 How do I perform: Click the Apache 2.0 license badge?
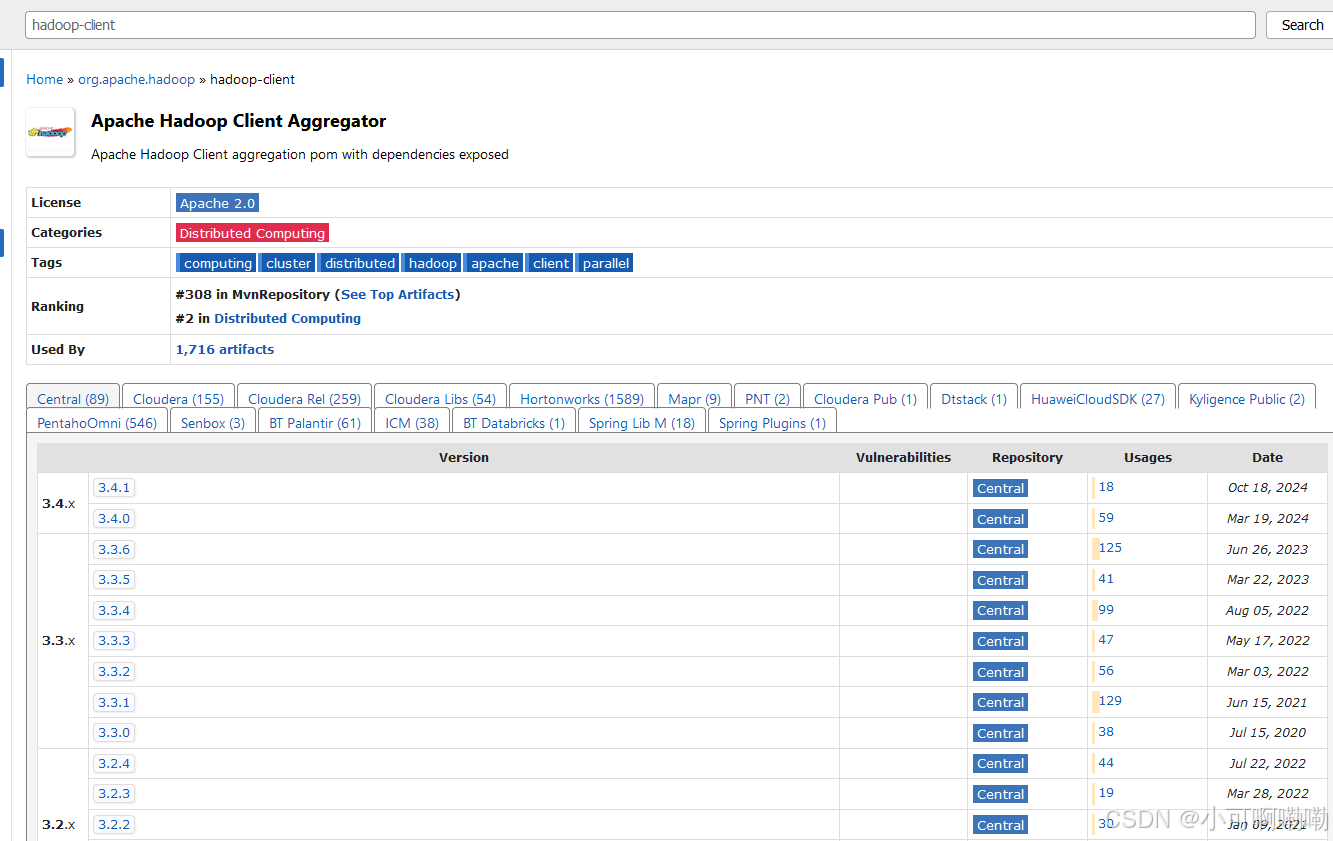click(x=217, y=203)
